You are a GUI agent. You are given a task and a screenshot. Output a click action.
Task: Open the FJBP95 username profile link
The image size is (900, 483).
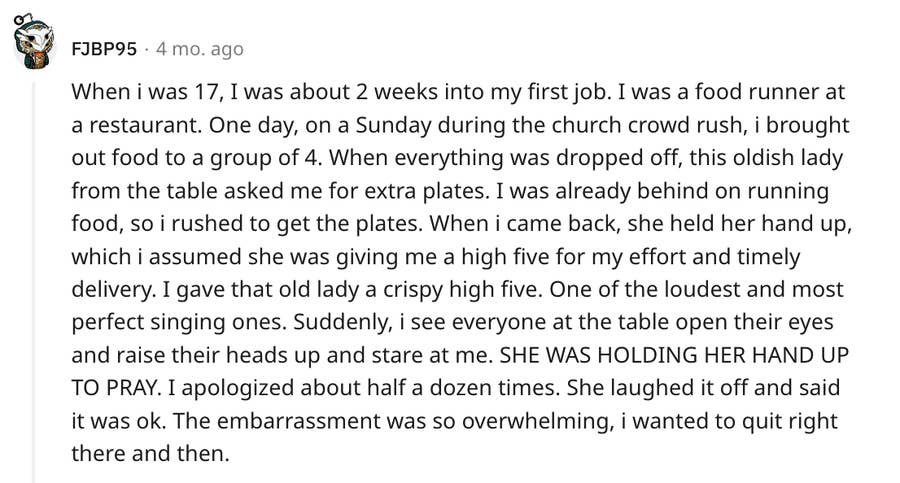[x=104, y=48]
